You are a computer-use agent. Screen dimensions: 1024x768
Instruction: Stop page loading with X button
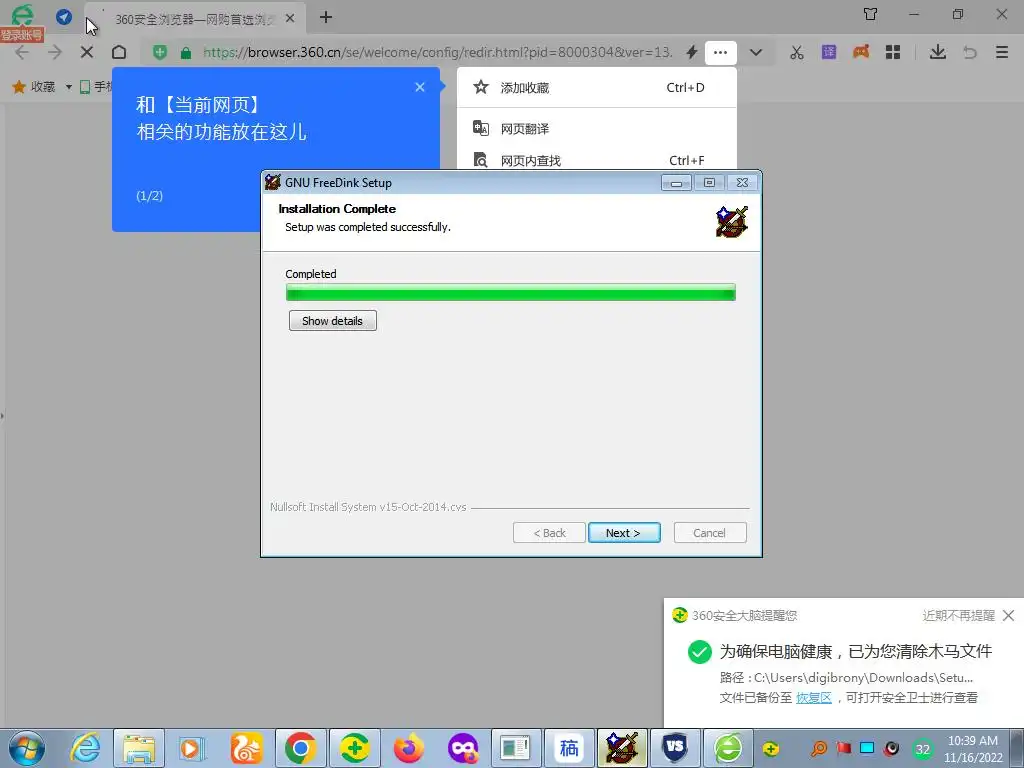87,52
